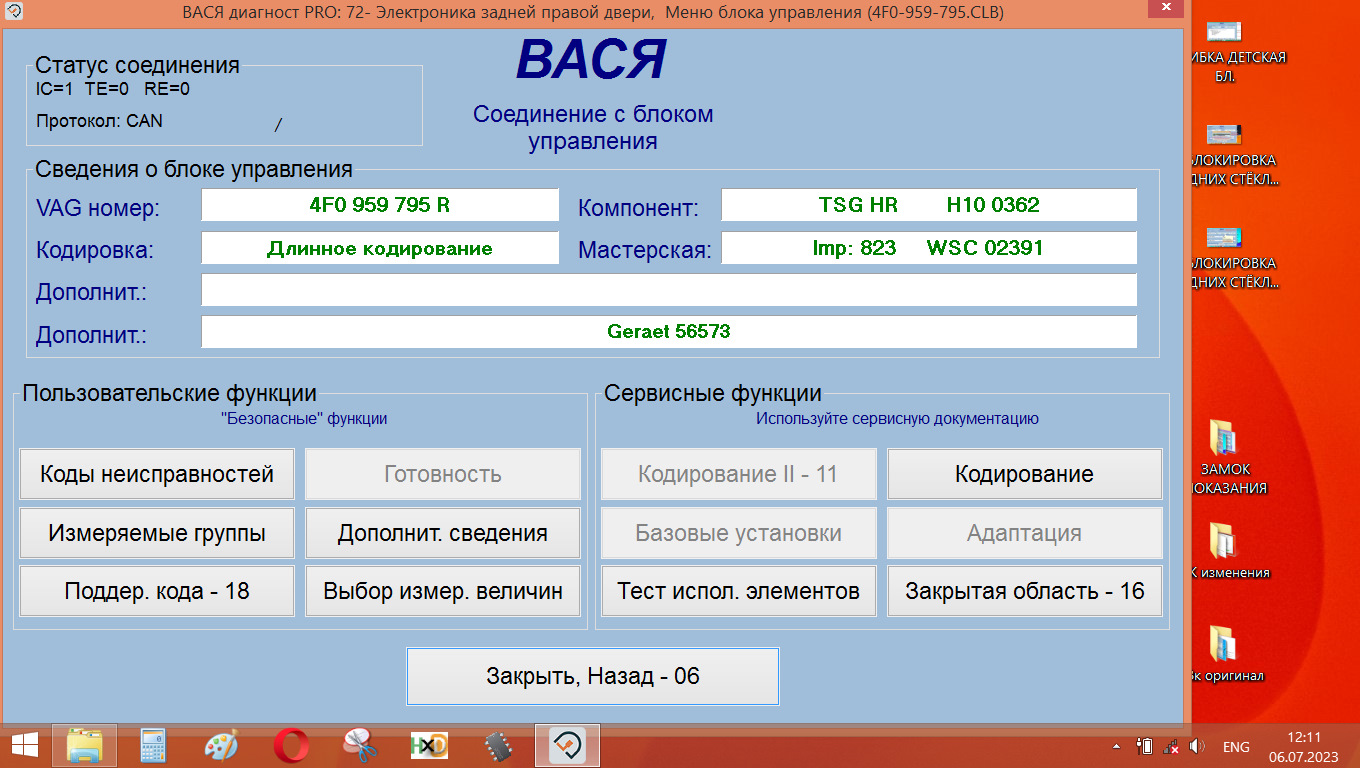1360x768 pixels.
Task: Click the ВАСЯ app icon in title bar
Action: [14, 12]
